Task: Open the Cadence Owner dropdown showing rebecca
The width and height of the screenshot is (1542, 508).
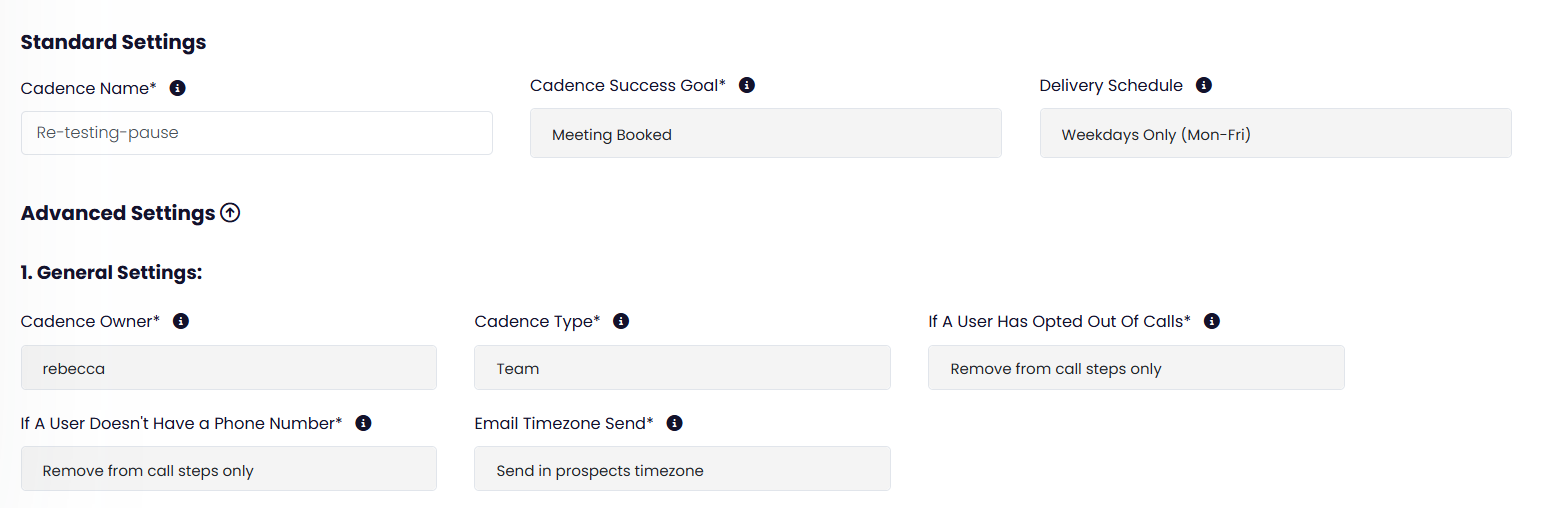Action: 228,368
